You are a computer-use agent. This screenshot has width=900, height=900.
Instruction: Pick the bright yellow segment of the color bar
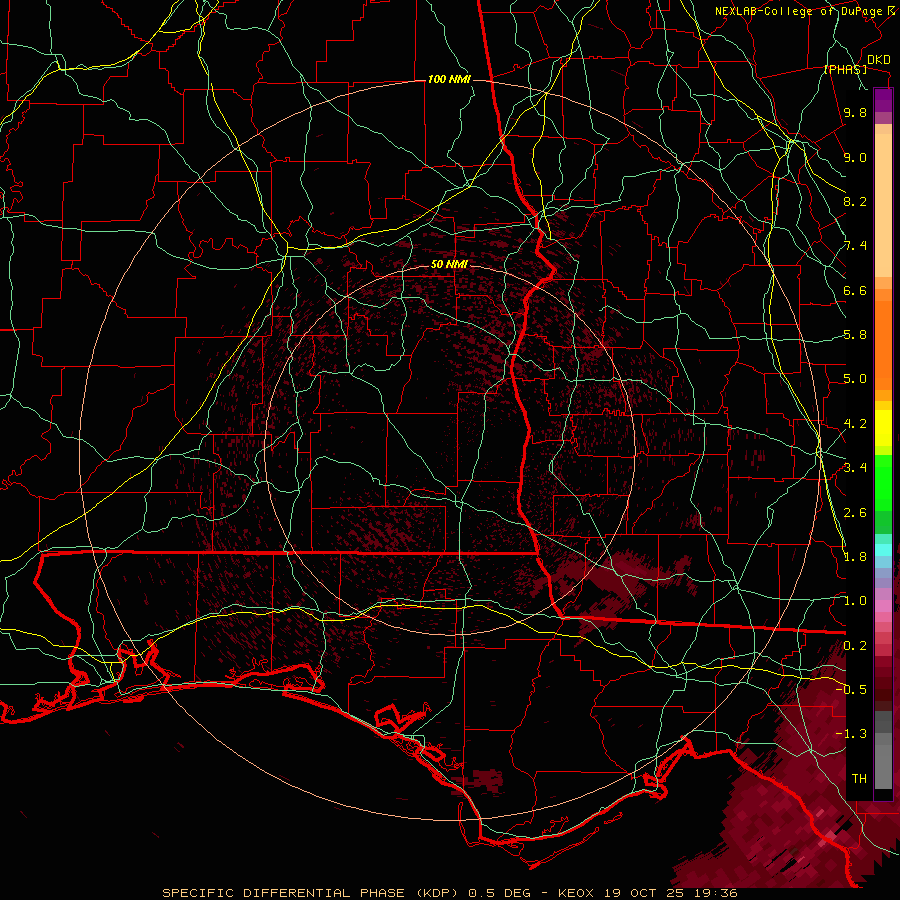[883, 428]
